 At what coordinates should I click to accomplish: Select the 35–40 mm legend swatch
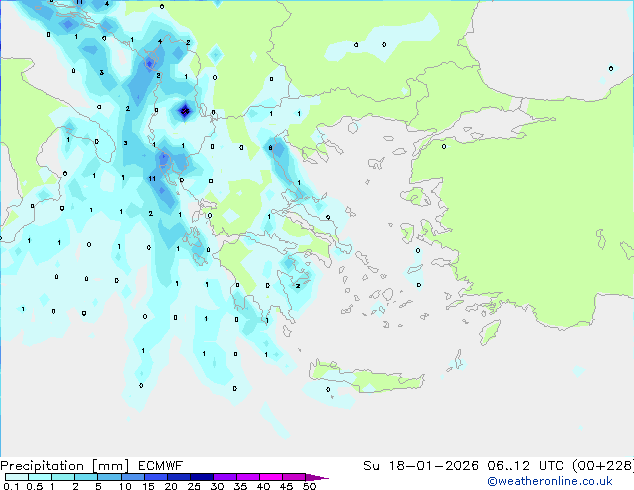pyautogui.click(x=248, y=477)
